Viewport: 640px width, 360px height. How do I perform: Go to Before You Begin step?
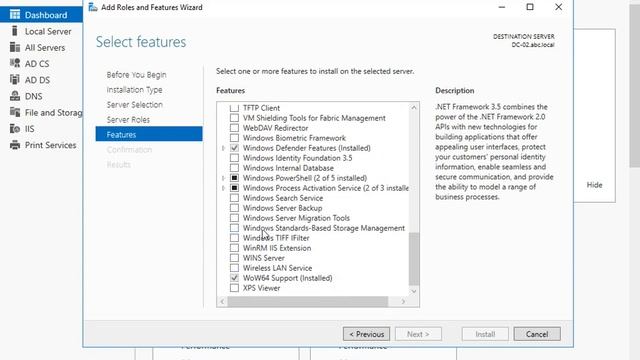pyautogui.click(x=136, y=75)
